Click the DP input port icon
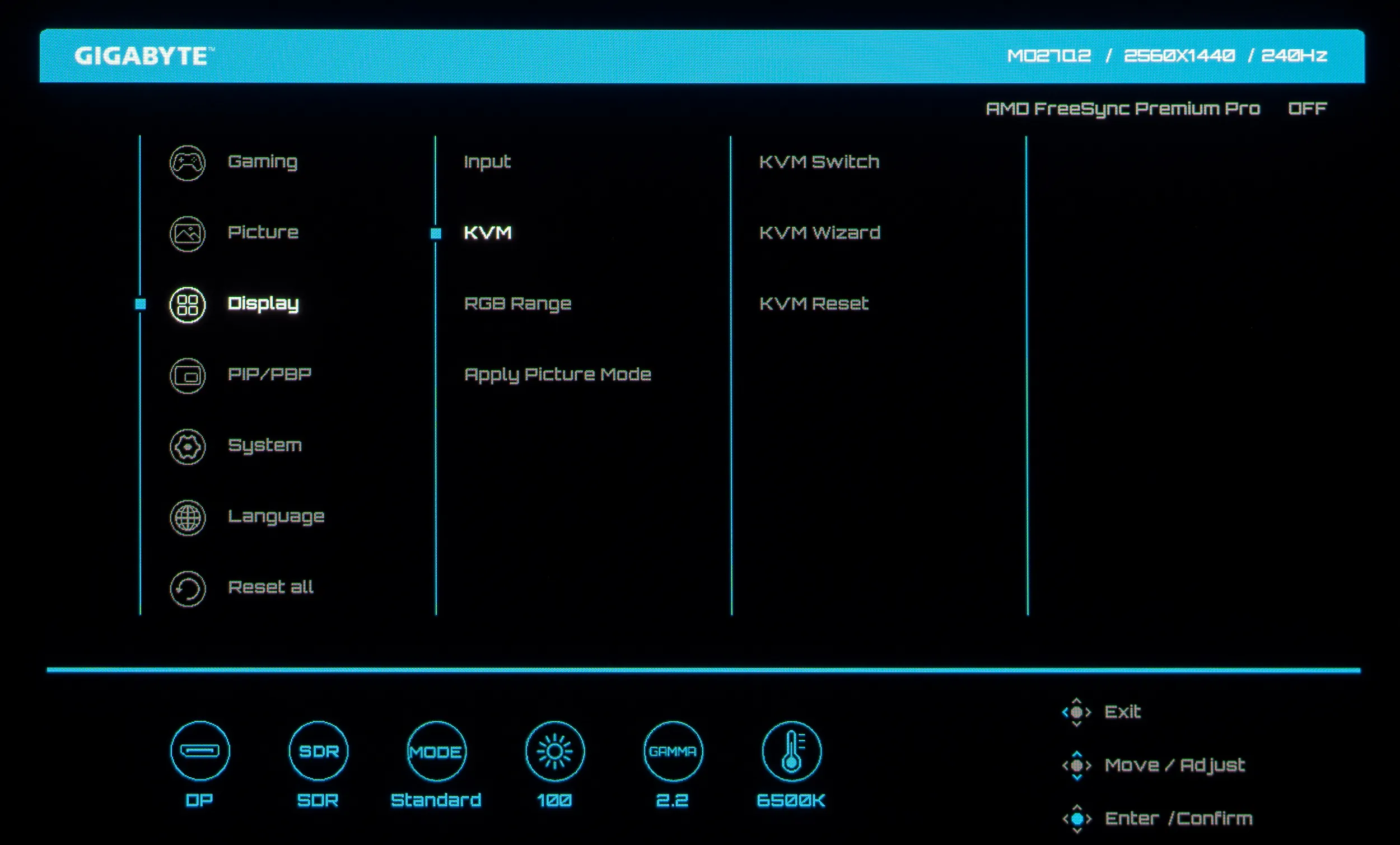 200,751
